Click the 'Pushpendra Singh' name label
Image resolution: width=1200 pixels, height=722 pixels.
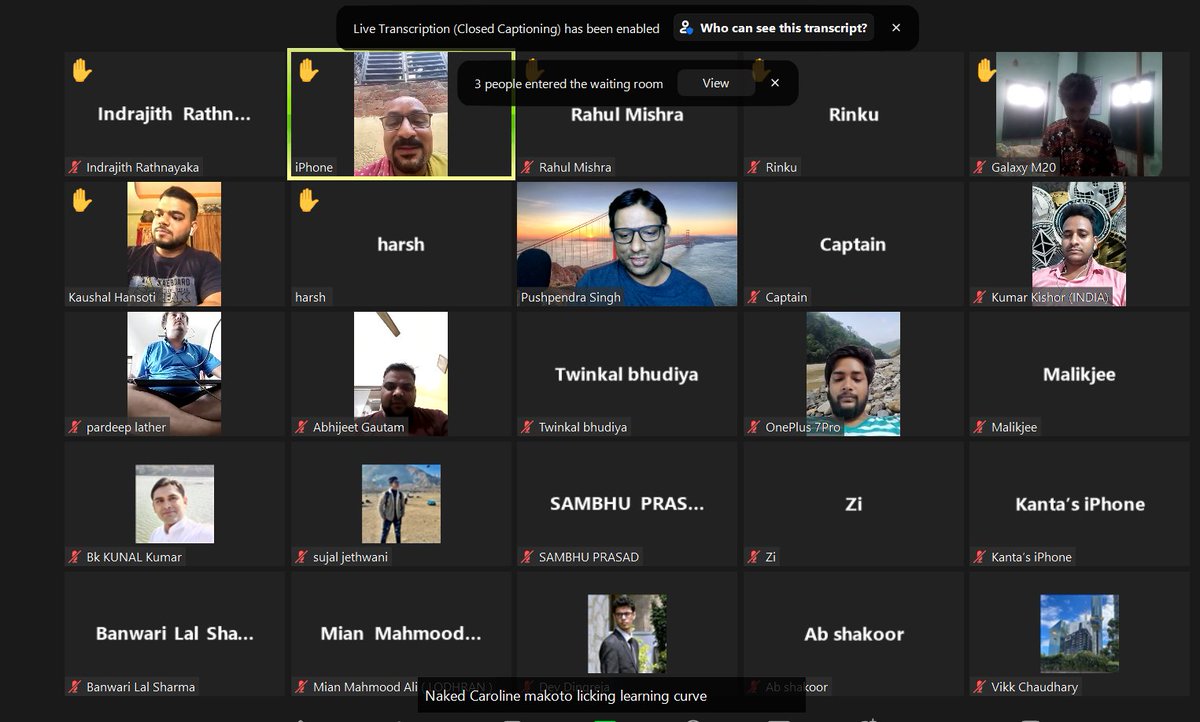click(571, 297)
